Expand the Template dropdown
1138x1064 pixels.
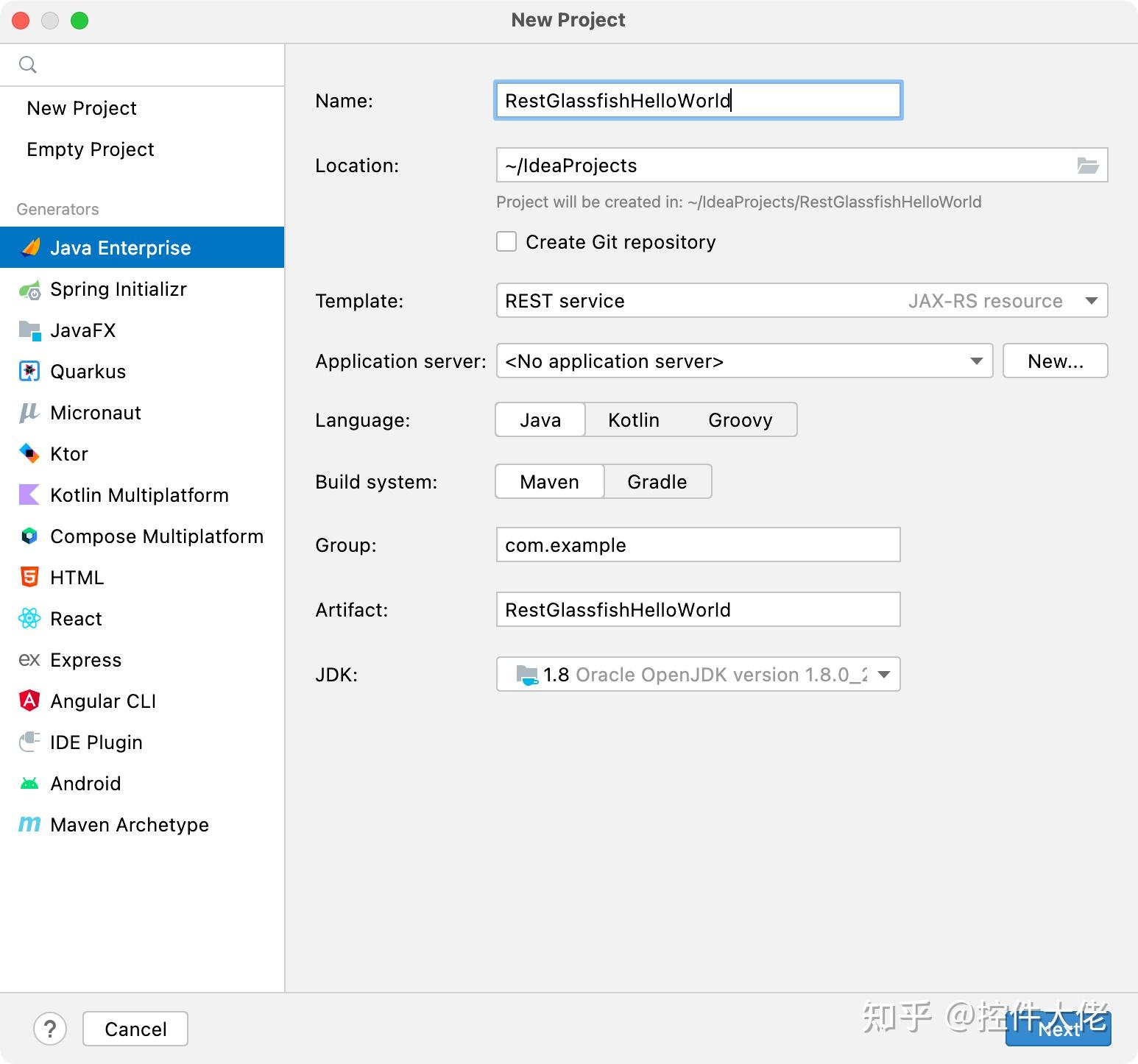tap(1091, 301)
